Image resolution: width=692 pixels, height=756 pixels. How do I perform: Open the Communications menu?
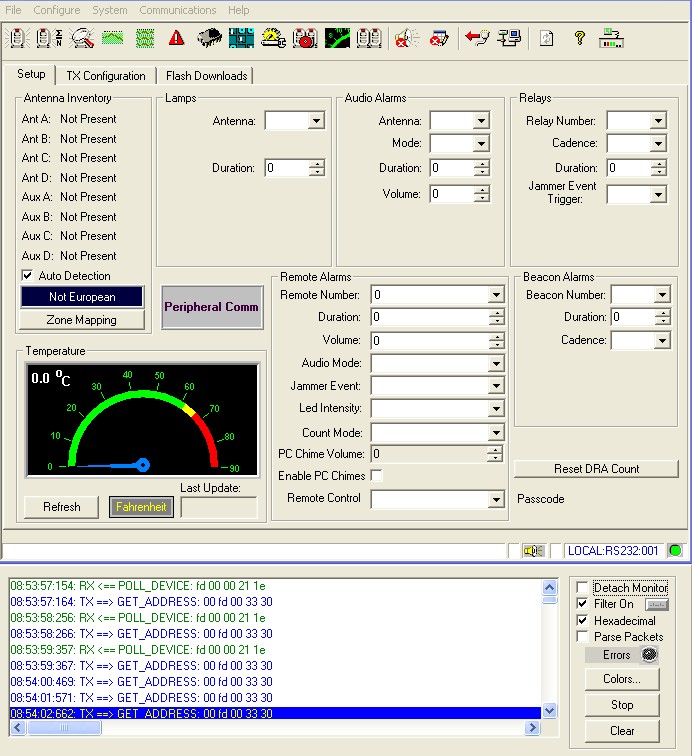(177, 10)
